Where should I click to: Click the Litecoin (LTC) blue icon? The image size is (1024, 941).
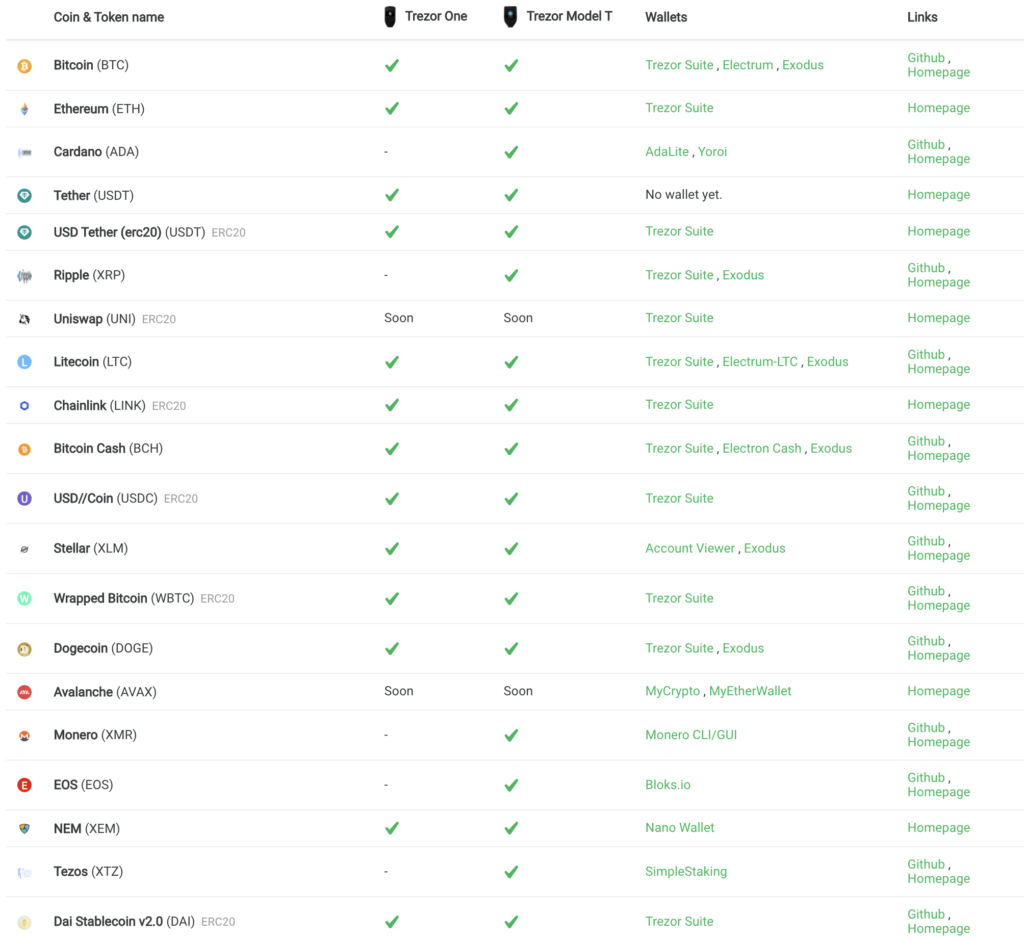coord(24,362)
